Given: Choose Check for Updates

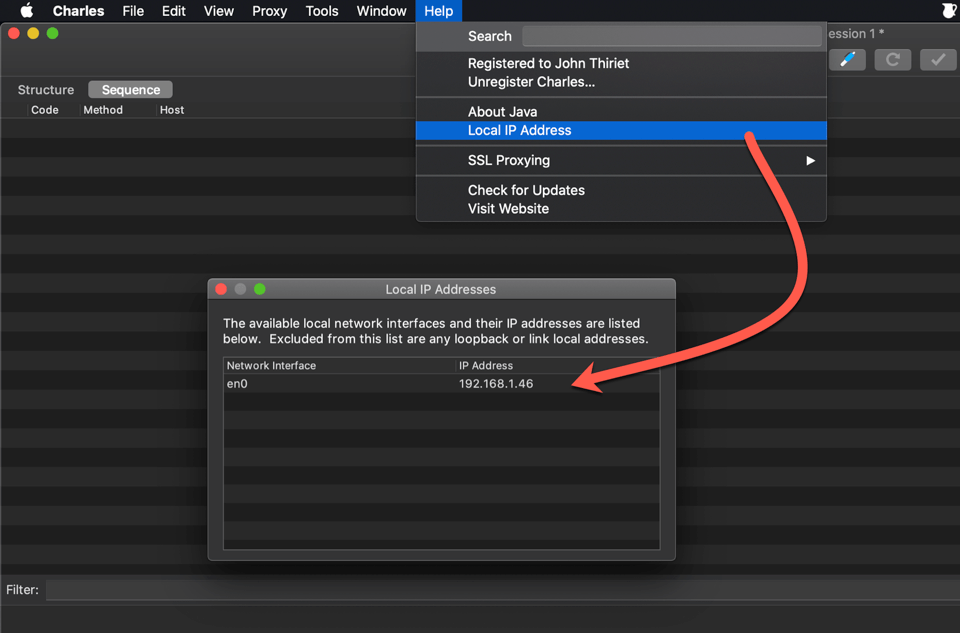Looking at the screenshot, I should coord(621,190).
